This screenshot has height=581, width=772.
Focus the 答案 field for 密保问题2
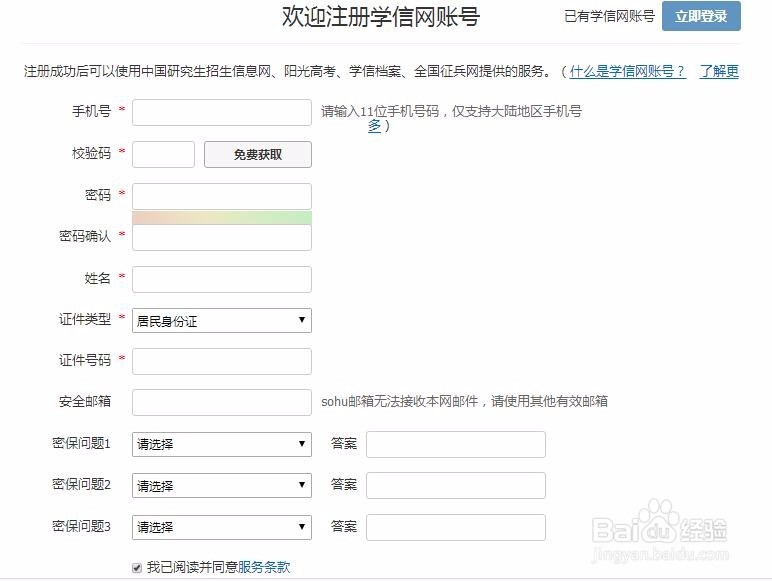pos(456,485)
